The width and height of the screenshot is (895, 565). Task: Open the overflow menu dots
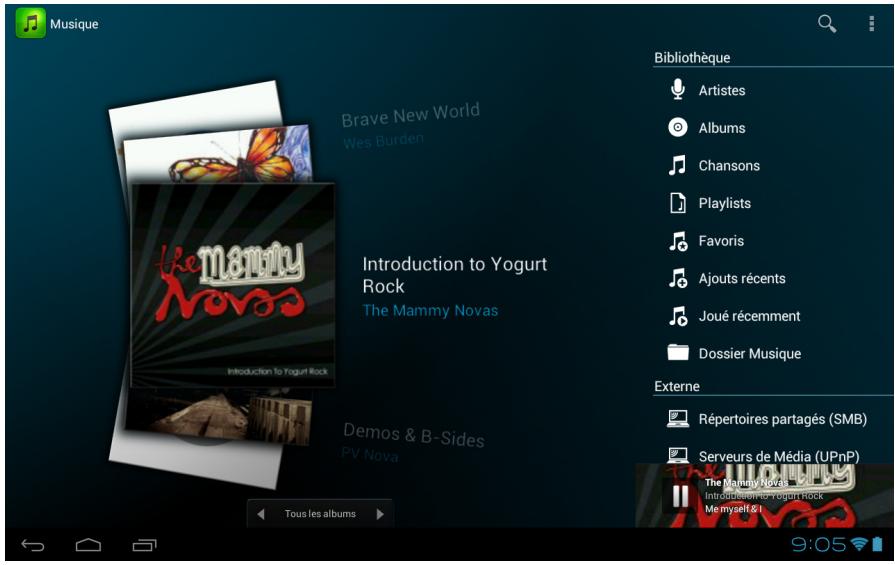tap(871, 23)
